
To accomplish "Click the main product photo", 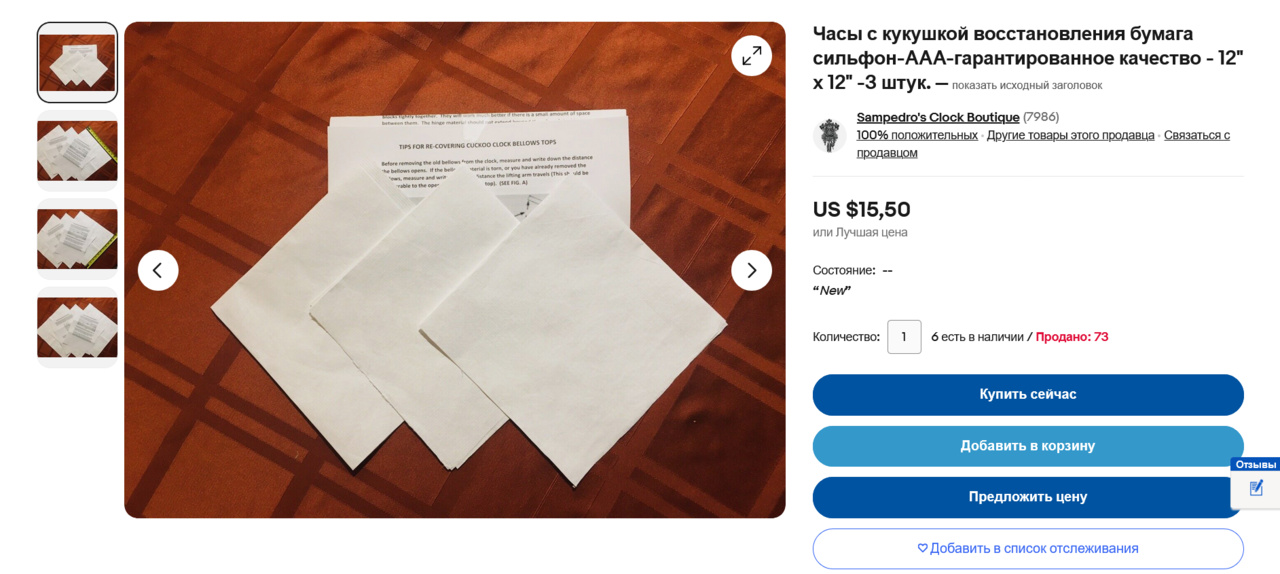I will coord(455,270).
